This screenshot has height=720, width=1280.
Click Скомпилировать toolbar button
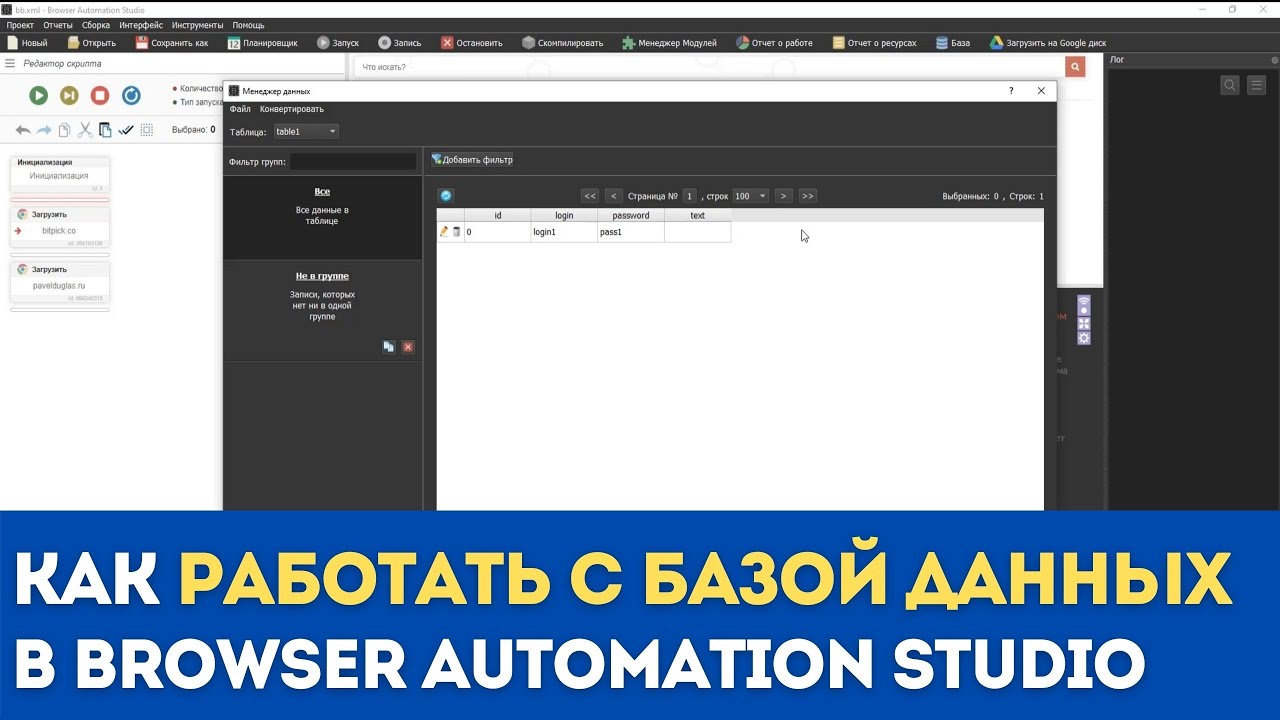click(563, 43)
